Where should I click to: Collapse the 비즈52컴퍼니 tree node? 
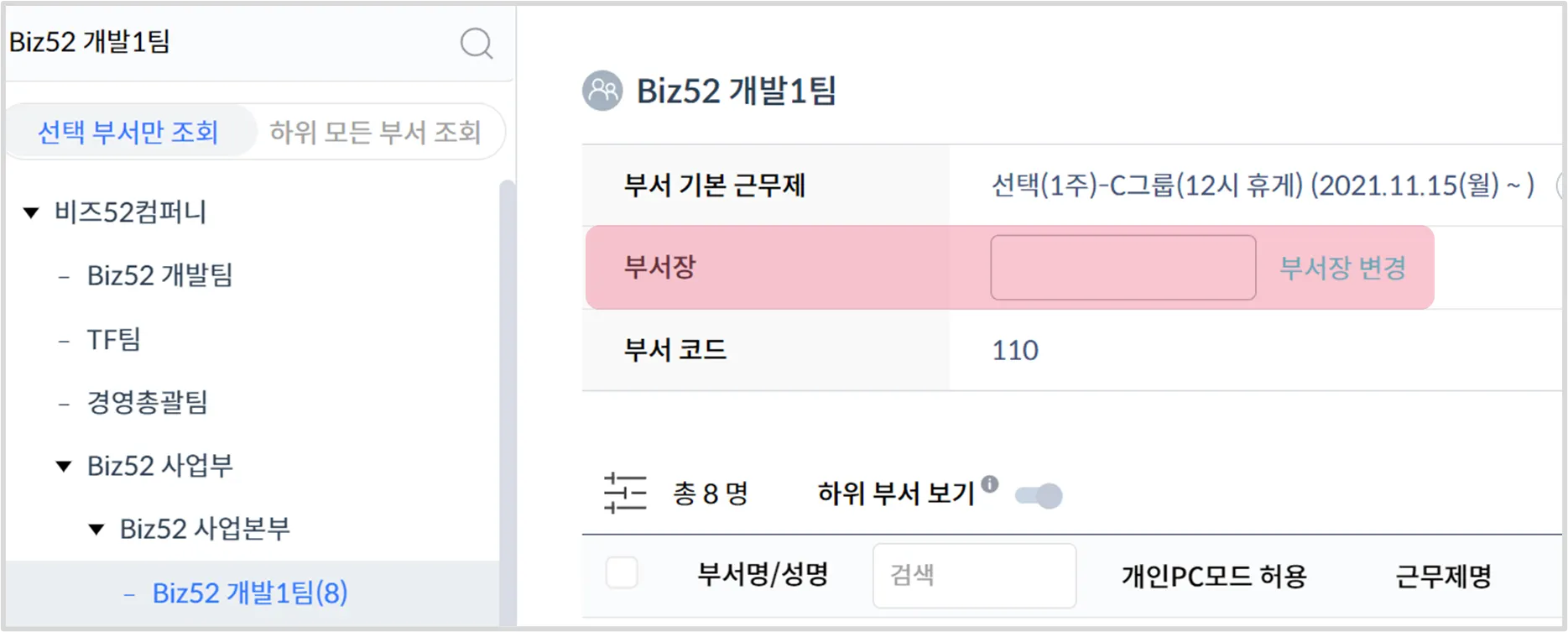(x=31, y=212)
